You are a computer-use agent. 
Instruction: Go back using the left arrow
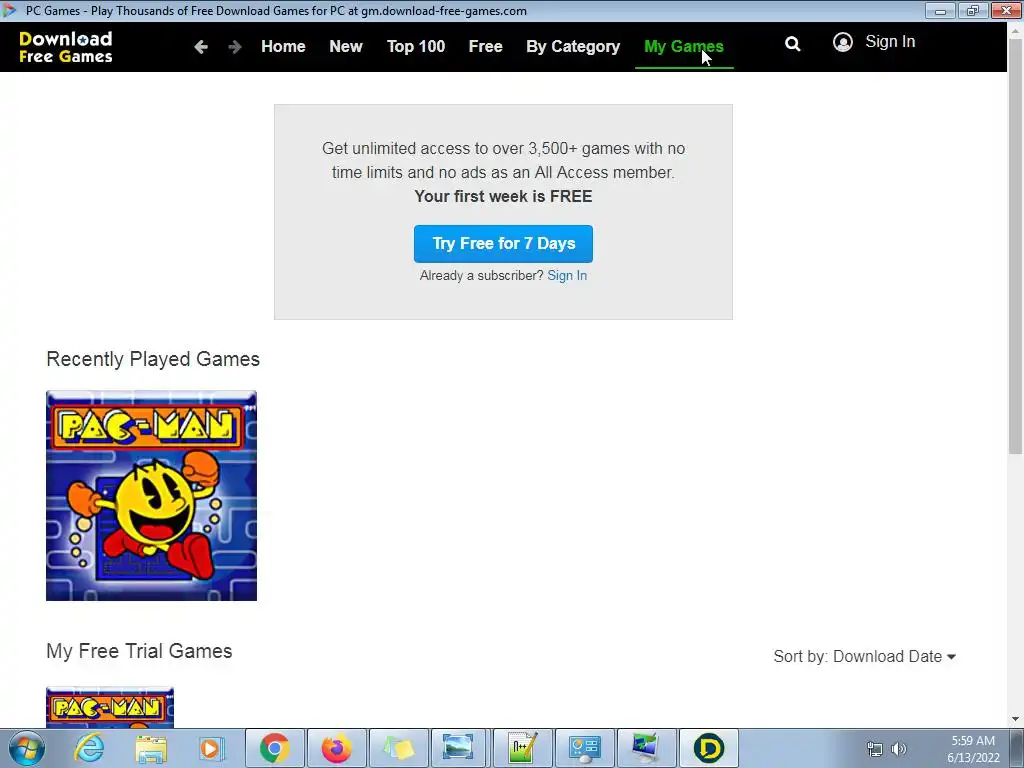tap(201, 46)
